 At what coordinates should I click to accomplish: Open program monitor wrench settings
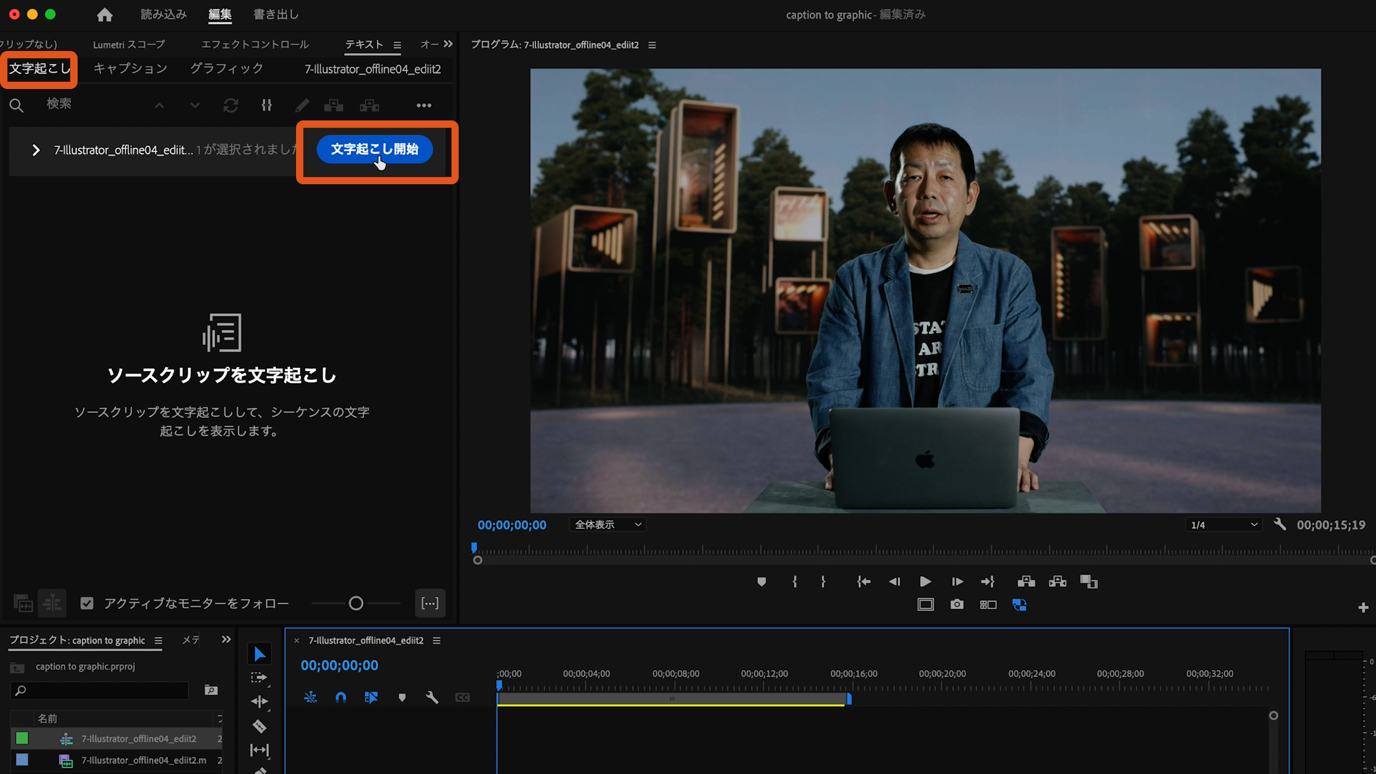1280,525
